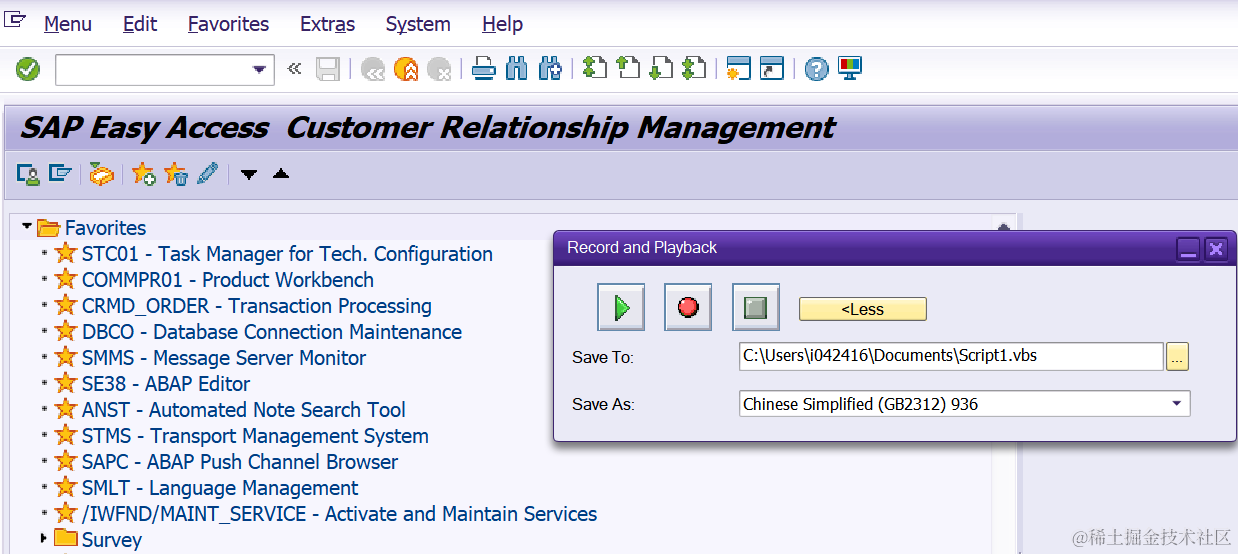Open the Favorites menu in menu bar
1238x554 pixels.
pyautogui.click(x=228, y=24)
